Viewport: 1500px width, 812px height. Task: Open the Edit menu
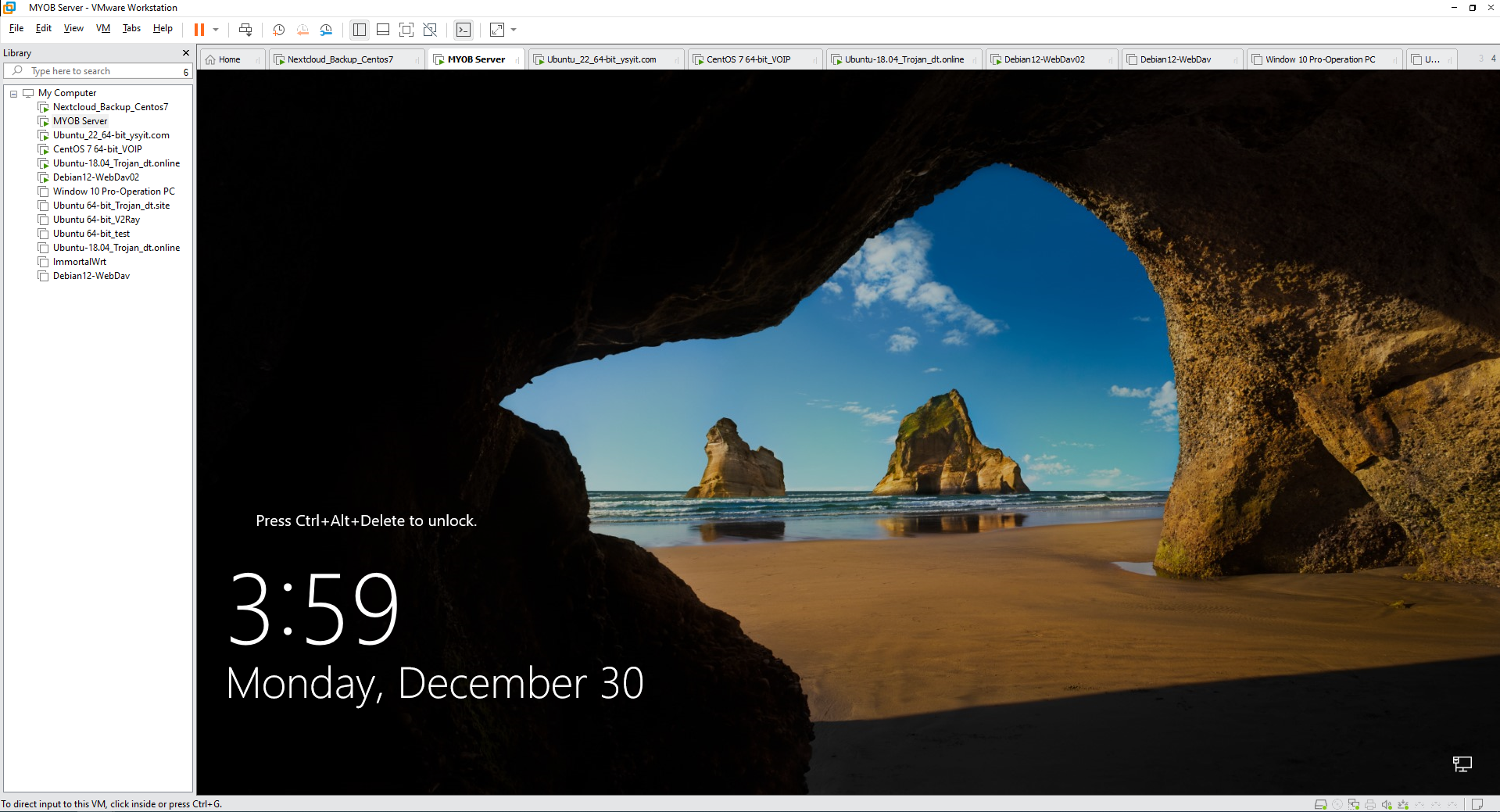tap(44, 28)
